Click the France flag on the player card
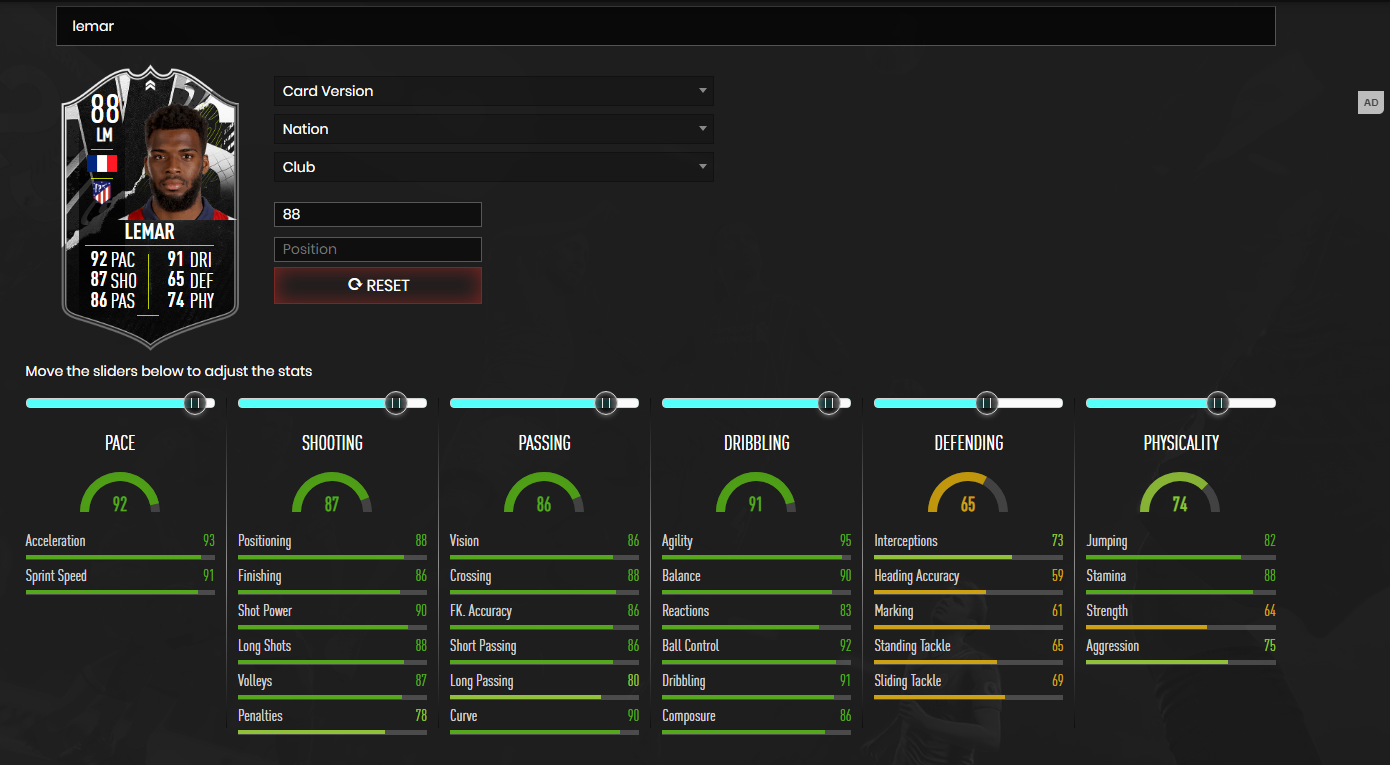1390x765 pixels. (102, 163)
